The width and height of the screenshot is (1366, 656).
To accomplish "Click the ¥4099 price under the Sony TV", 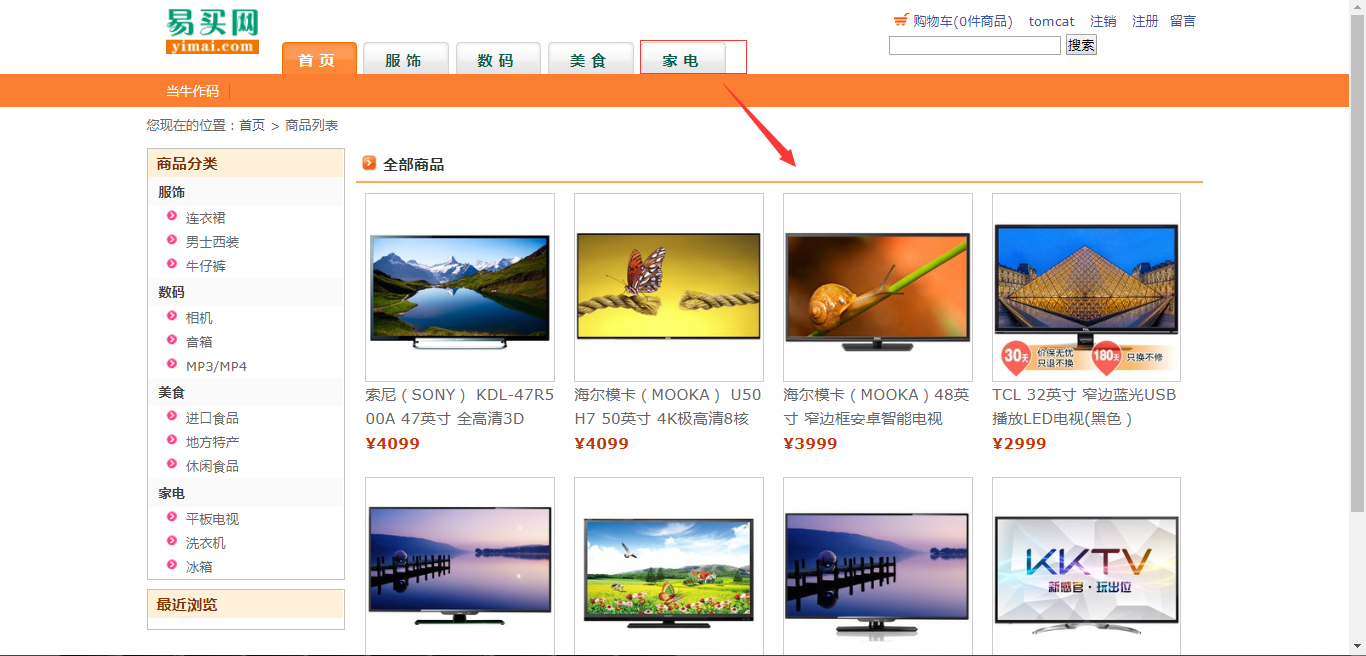I will [x=393, y=444].
